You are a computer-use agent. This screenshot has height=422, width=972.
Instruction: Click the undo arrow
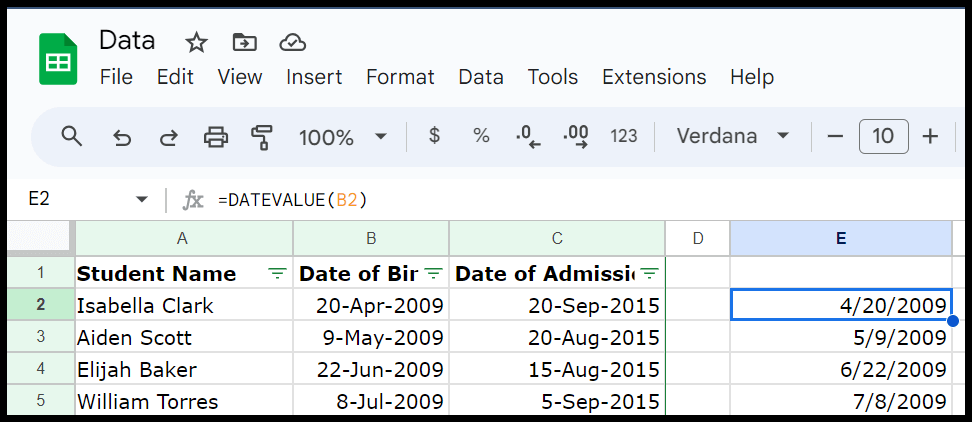click(x=122, y=137)
